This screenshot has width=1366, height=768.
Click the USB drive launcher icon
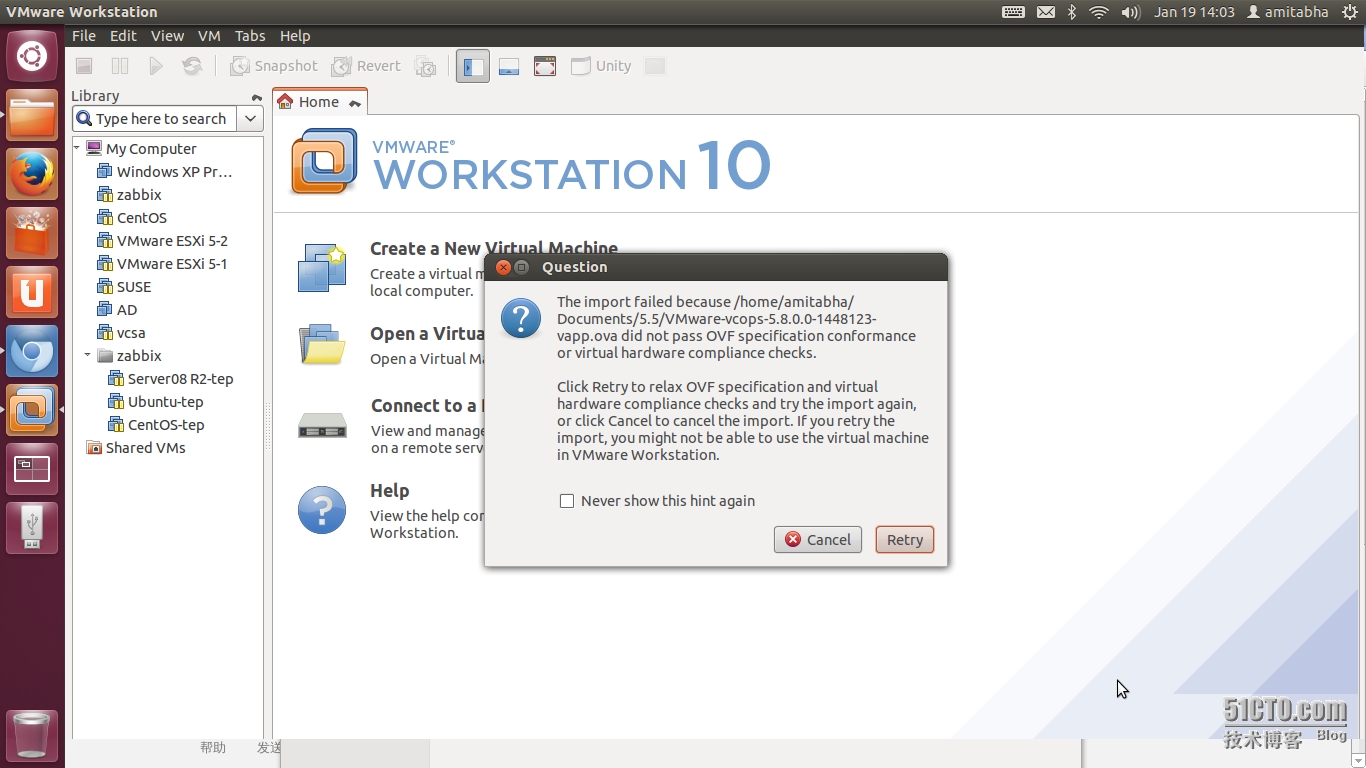tap(32, 528)
